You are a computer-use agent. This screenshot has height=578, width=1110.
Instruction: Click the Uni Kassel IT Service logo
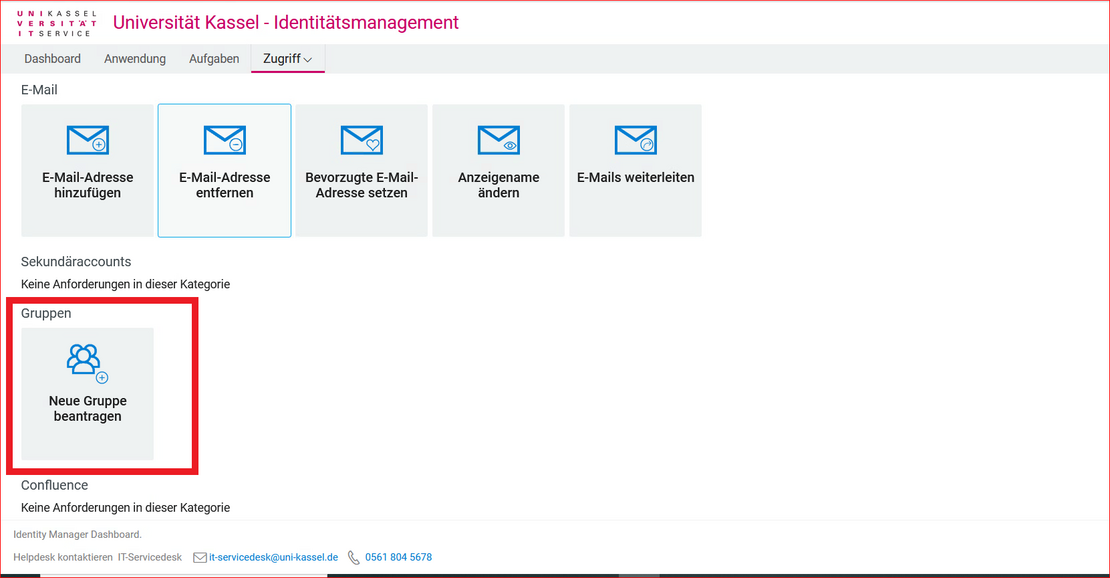click(x=58, y=23)
